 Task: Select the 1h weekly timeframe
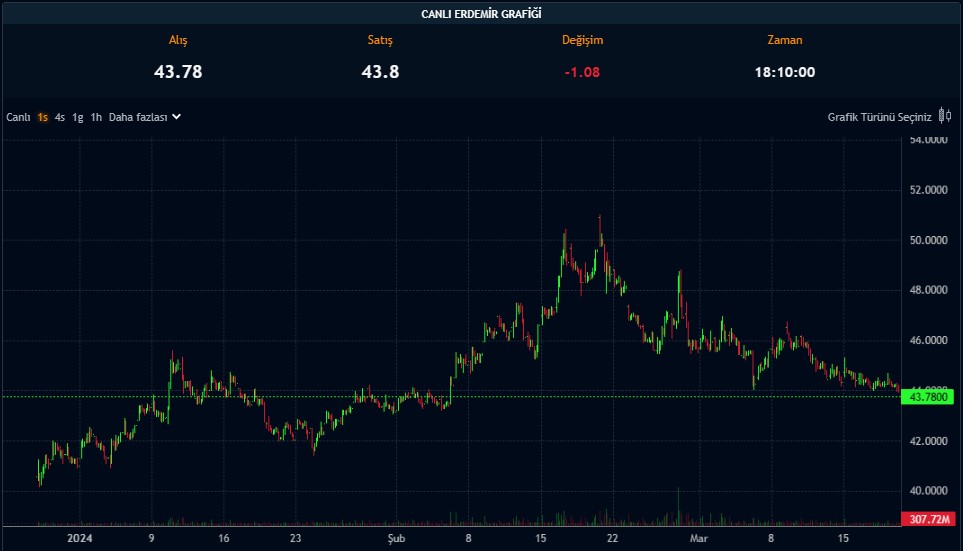coord(96,117)
